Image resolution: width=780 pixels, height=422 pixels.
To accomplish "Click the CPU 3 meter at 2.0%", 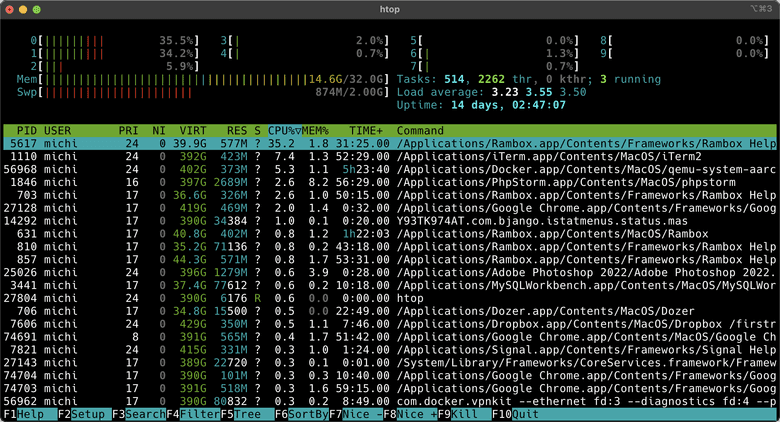I will (304, 40).
